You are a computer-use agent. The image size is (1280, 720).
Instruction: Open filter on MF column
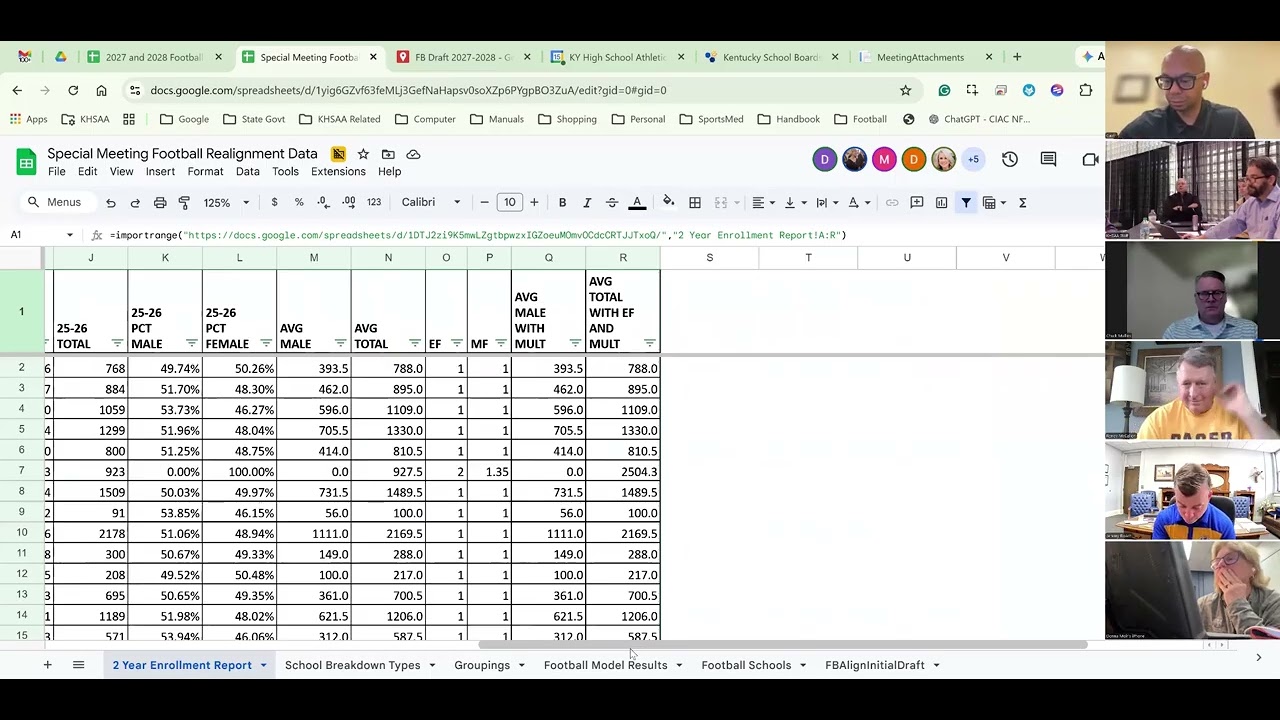[501, 344]
